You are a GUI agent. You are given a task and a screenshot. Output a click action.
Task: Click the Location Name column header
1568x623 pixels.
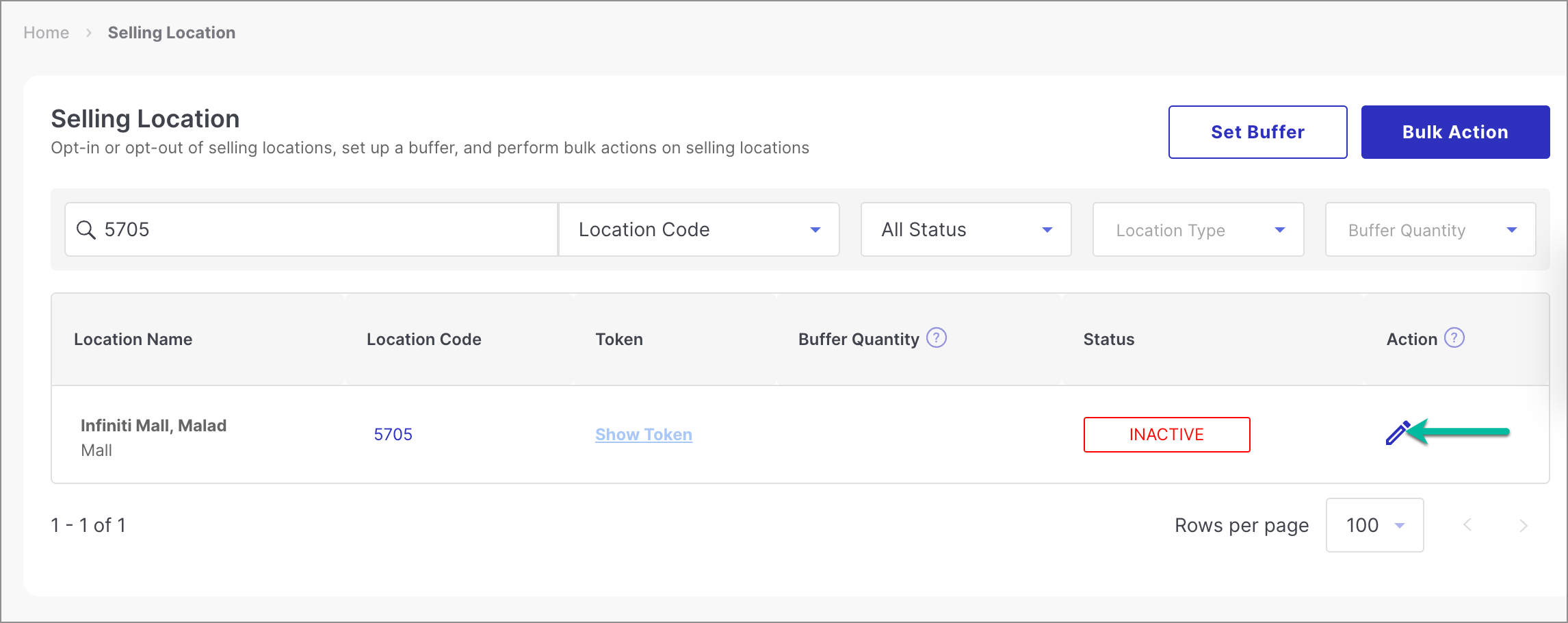(133, 340)
